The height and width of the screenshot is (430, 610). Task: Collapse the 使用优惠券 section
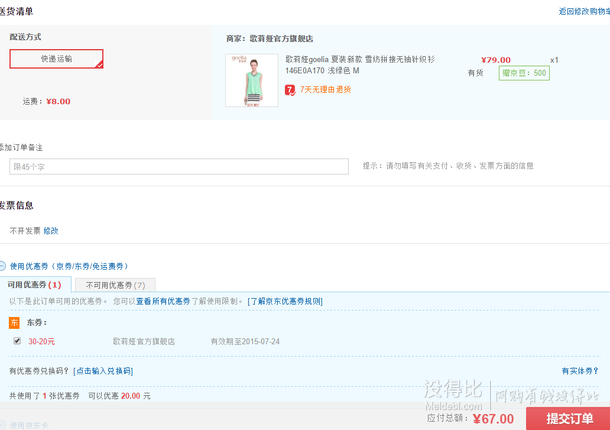click(4, 266)
